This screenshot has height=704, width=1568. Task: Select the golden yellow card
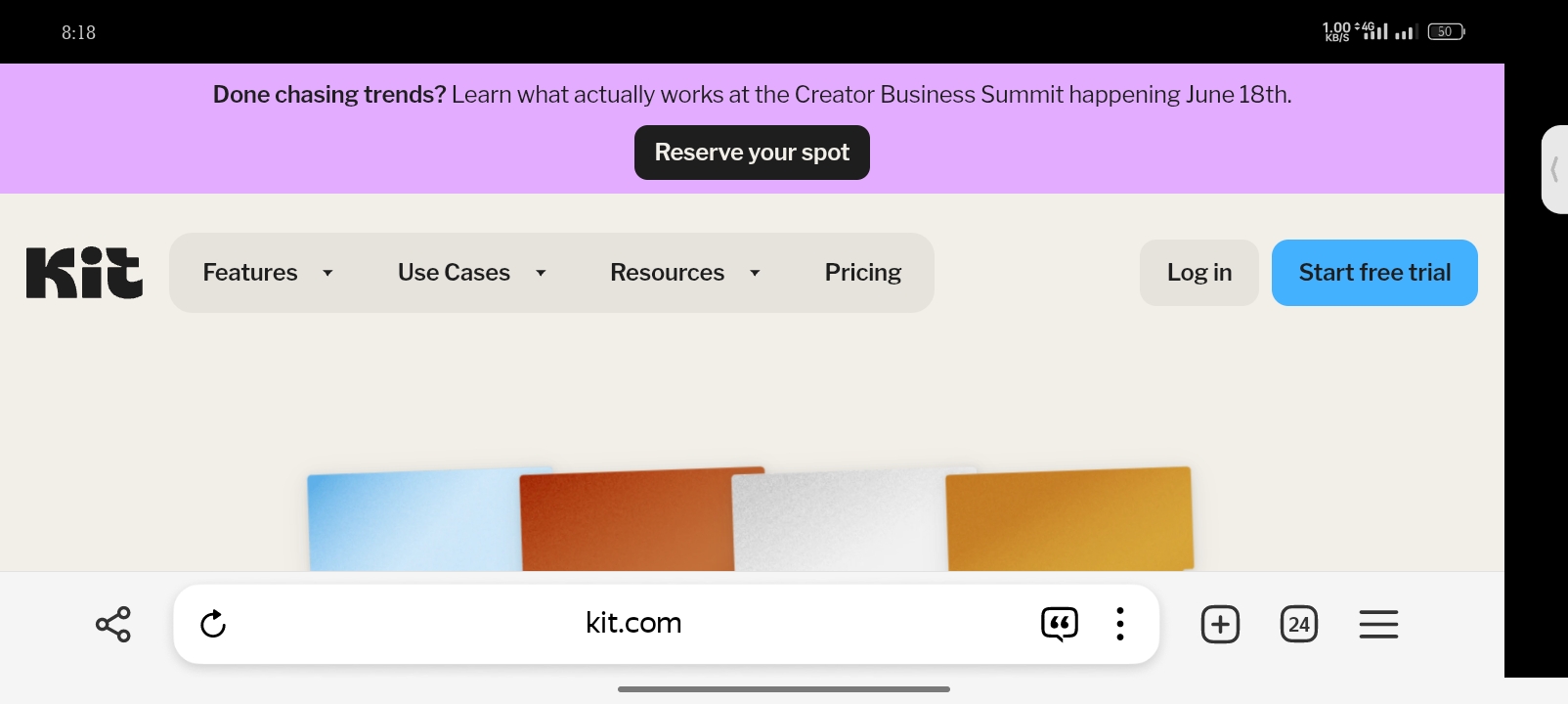pos(1069,520)
